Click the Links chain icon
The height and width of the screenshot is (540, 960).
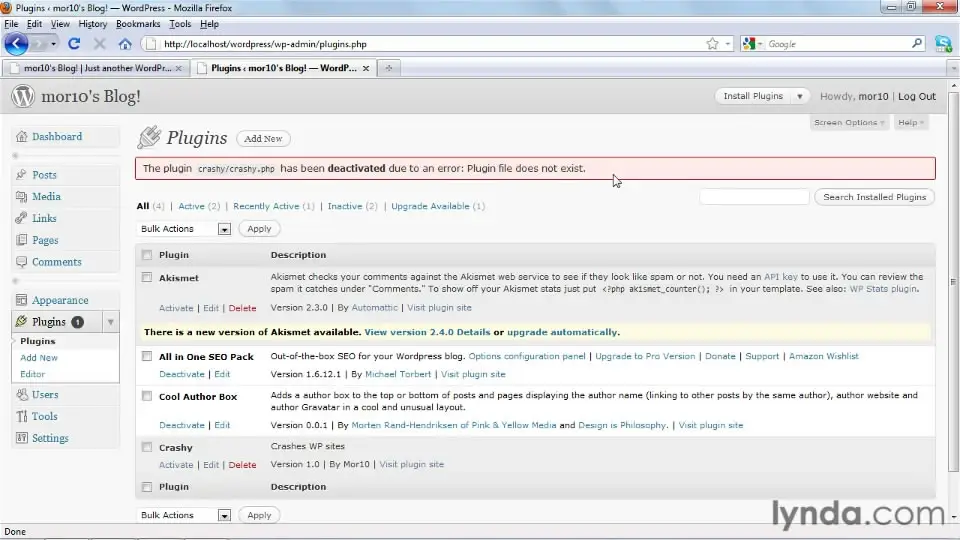click(21, 218)
